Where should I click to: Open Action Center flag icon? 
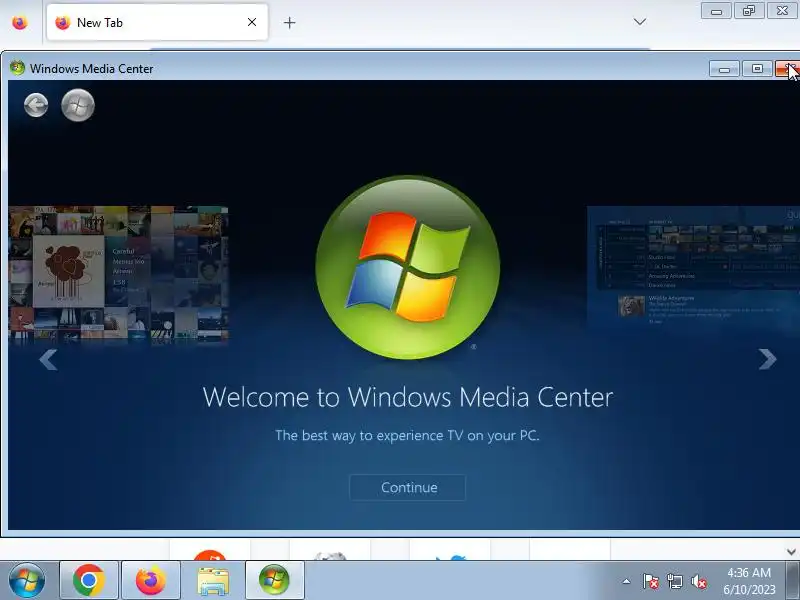tap(650, 581)
